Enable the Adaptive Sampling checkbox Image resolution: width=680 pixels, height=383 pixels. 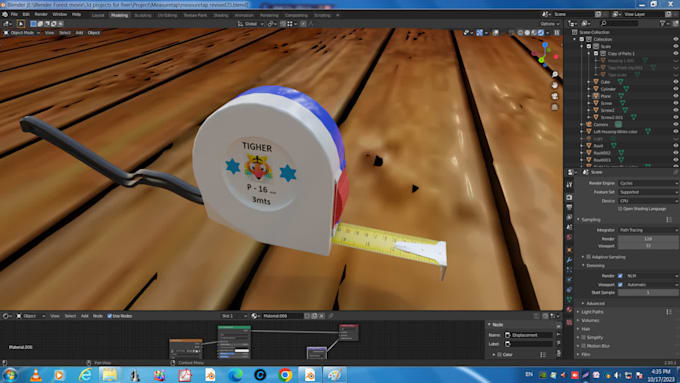coord(589,257)
